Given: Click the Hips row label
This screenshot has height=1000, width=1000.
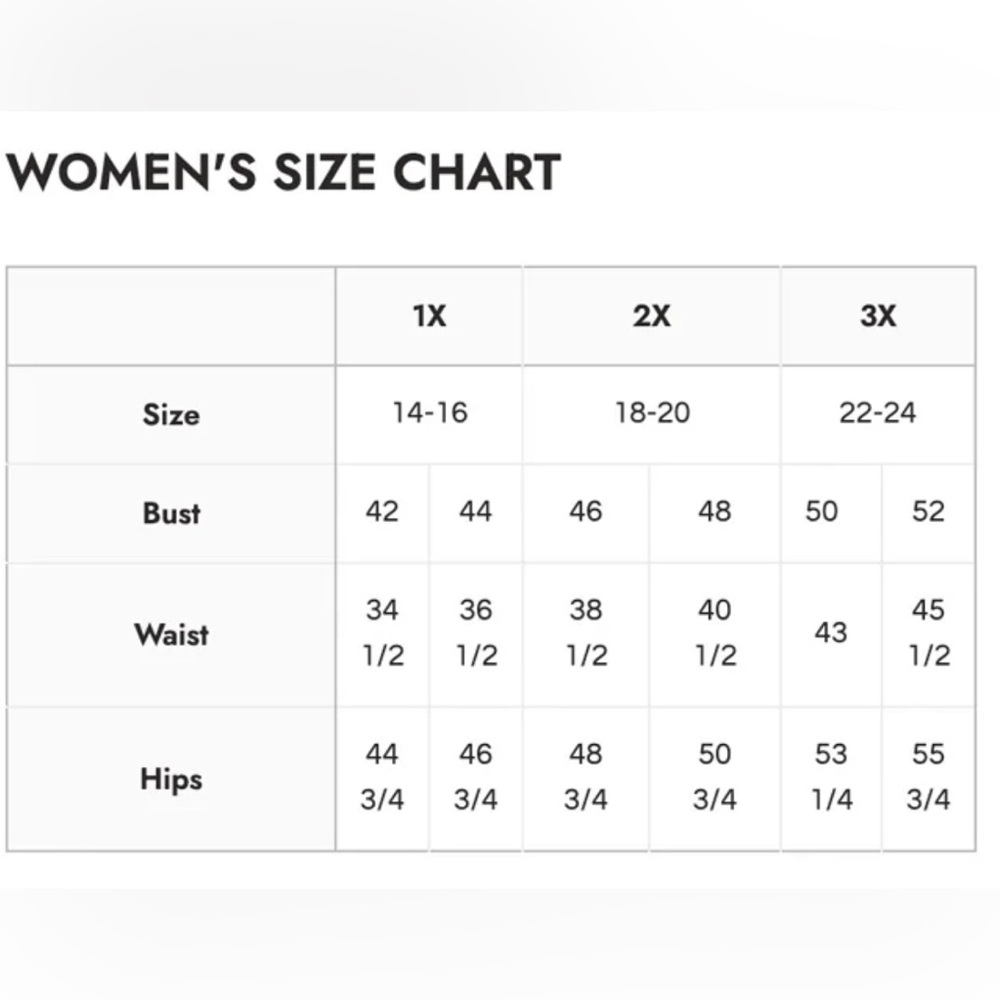Looking at the screenshot, I should point(171,779).
